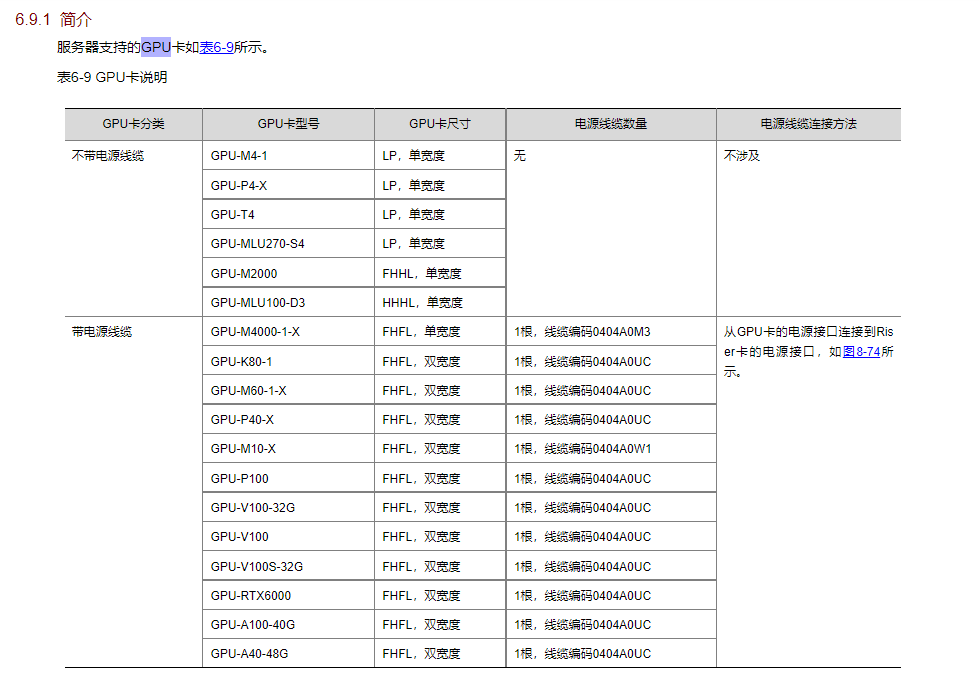Click the cable cell in GPU-V100 row
Screen dimensions: 979x689
tap(611, 537)
